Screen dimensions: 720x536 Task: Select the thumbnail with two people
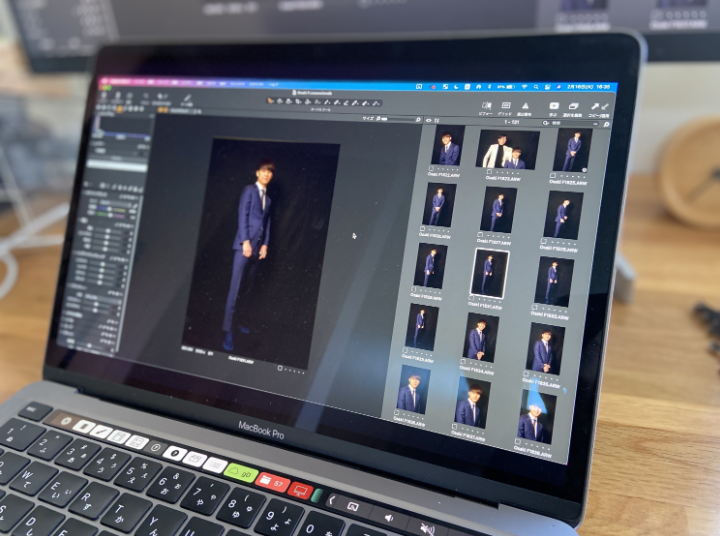point(506,150)
